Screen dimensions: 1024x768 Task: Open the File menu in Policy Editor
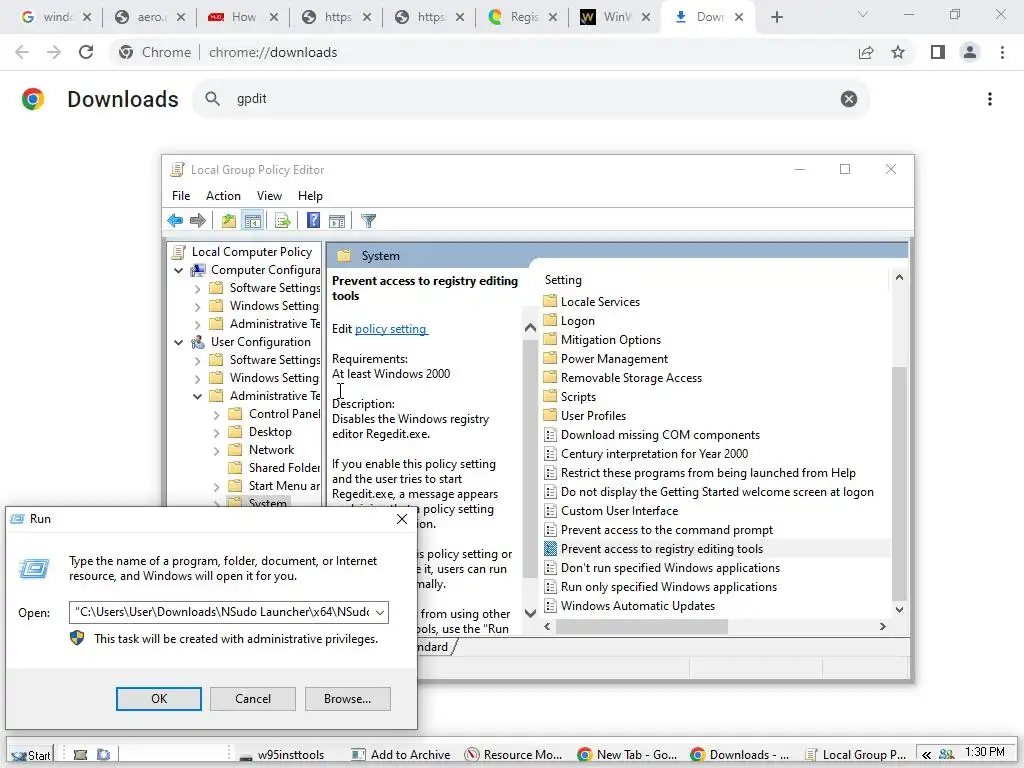tap(181, 196)
